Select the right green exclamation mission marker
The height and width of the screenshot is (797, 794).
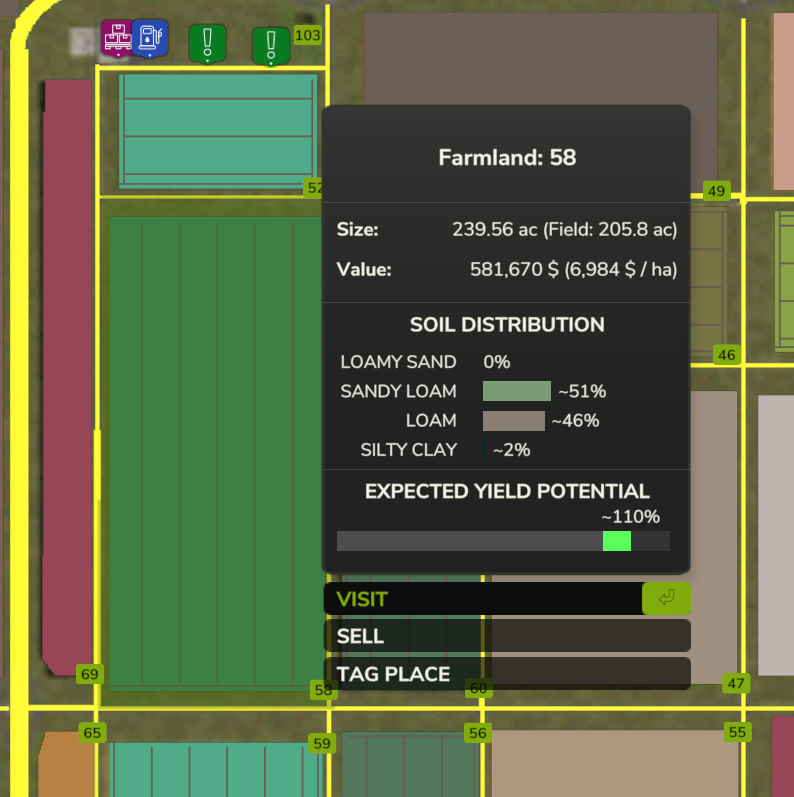[x=271, y=47]
